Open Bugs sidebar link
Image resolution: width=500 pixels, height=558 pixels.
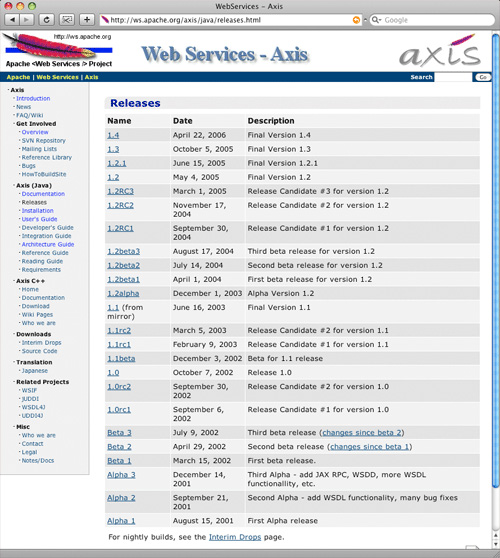click(28, 166)
